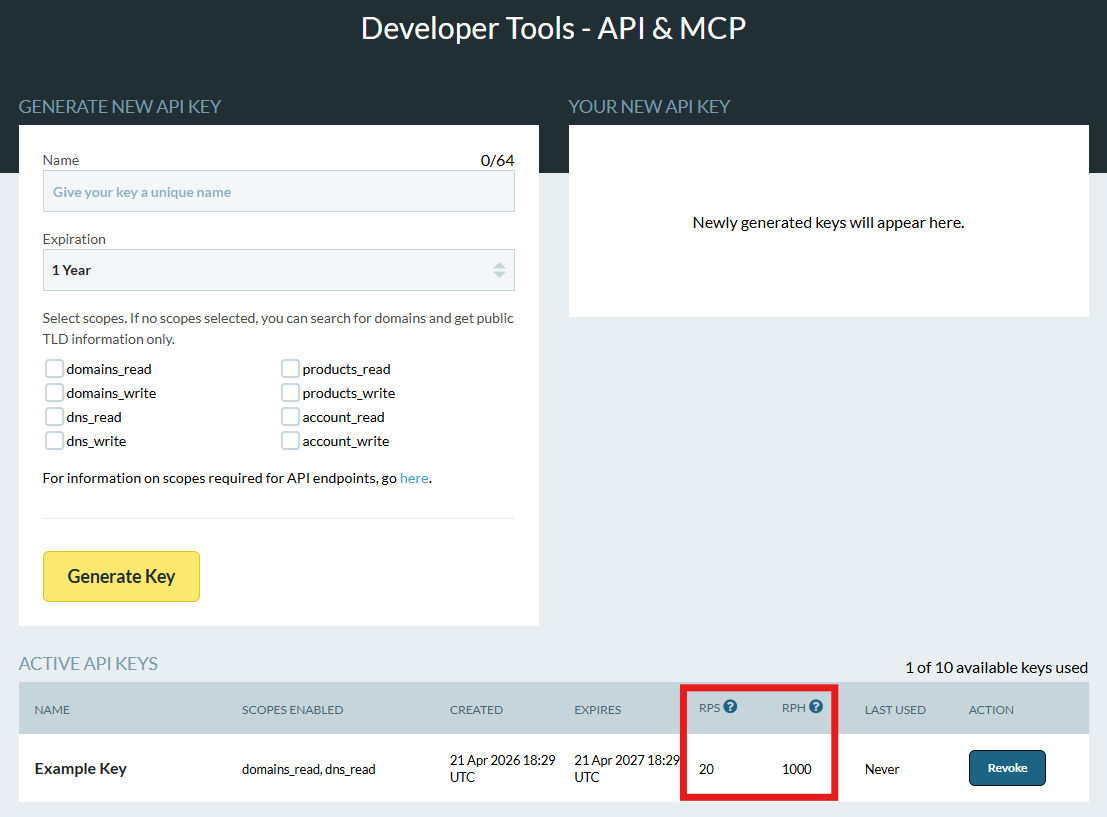
Task: Click the key Name input field
Action: (x=279, y=190)
